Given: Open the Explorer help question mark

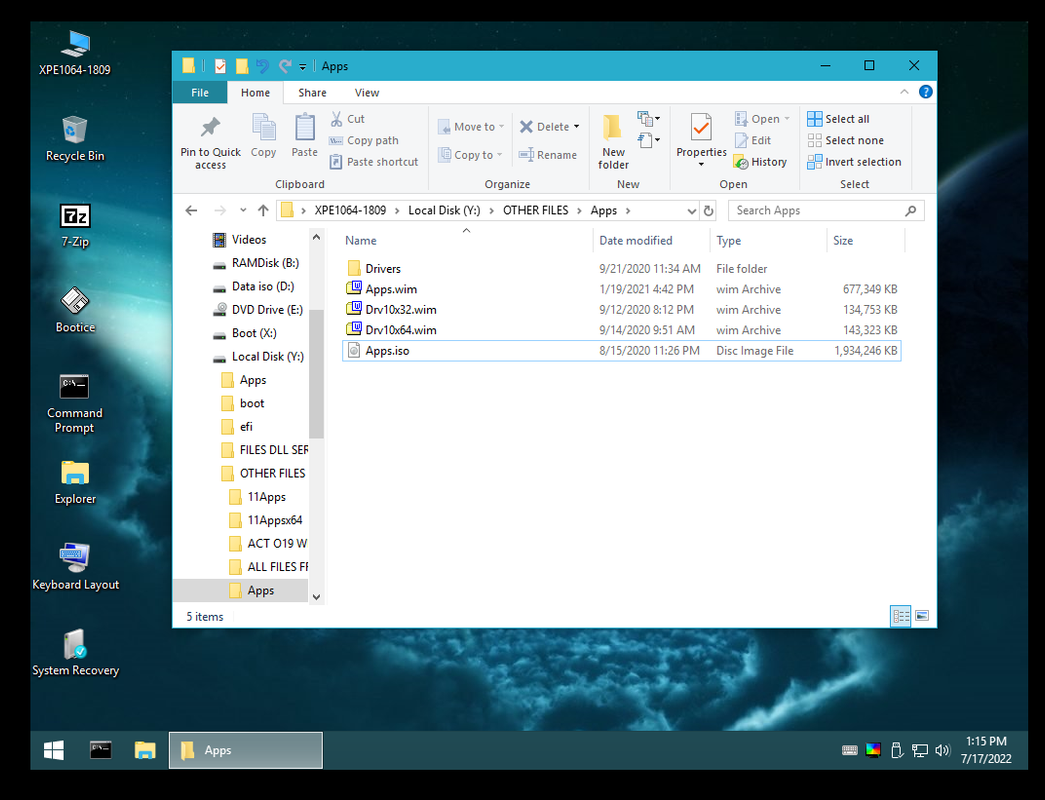Looking at the screenshot, I should [926, 92].
